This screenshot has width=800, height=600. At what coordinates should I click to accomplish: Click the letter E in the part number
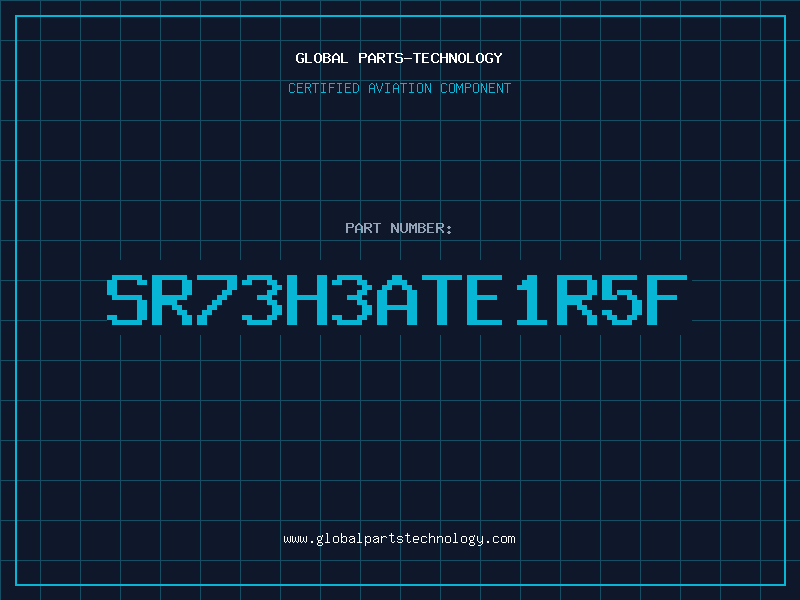(x=485, y=299)
